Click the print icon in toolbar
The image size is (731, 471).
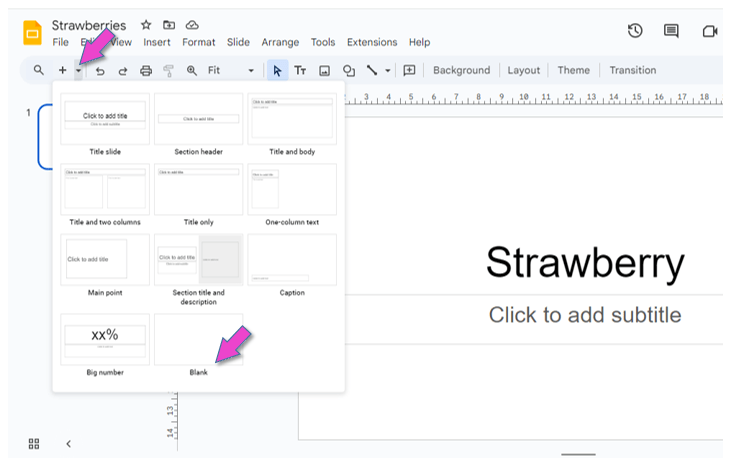pos(146,71)
